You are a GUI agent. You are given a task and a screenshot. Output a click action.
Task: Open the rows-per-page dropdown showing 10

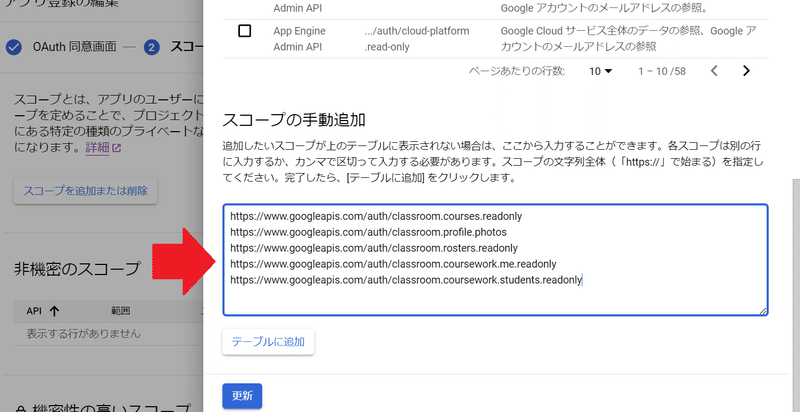pyautogui.click(x=600, y=71)
